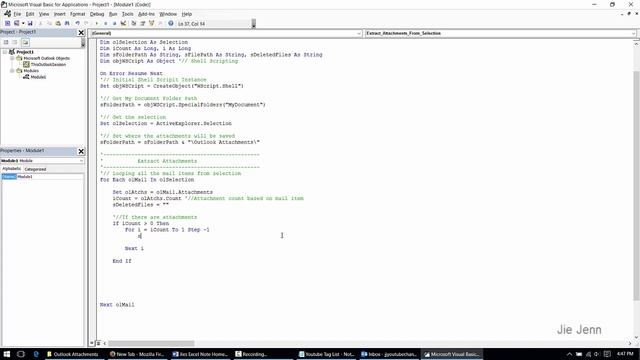The height and width of the screenshot is (360, 640).
Task: Click the View Object icon in Project panel
Action: [15, 42]
